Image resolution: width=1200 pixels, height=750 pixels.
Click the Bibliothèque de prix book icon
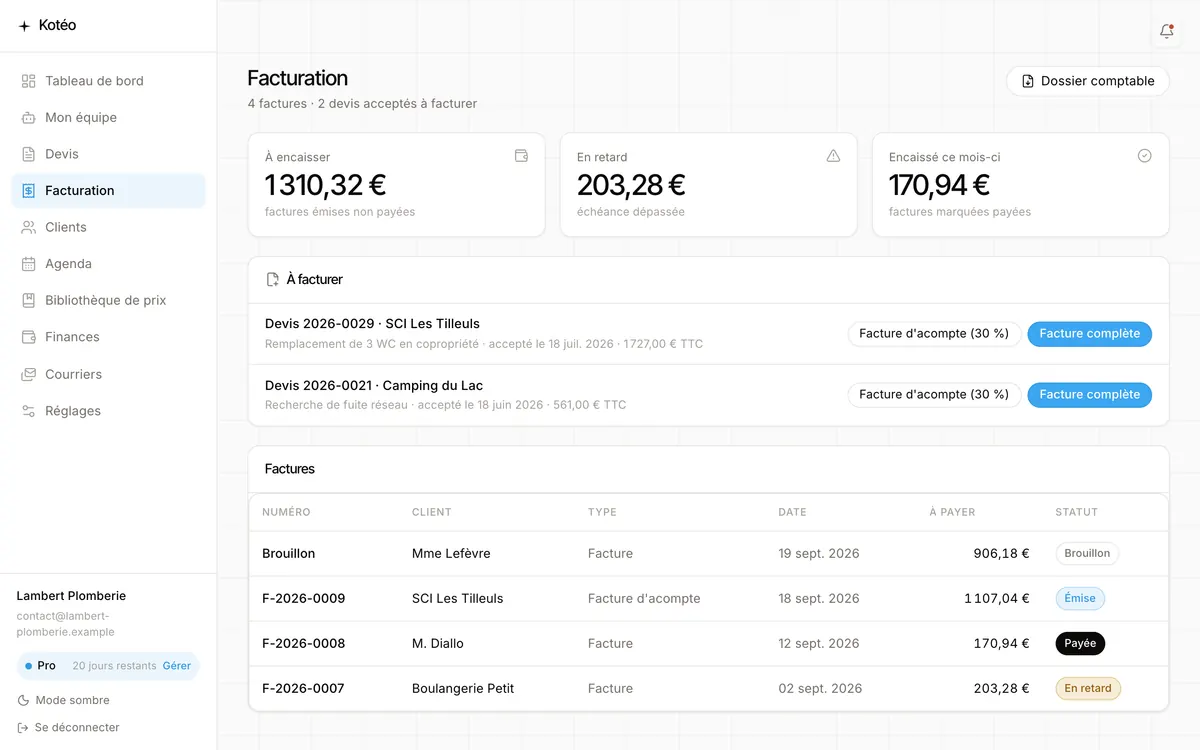pos(28,300)
